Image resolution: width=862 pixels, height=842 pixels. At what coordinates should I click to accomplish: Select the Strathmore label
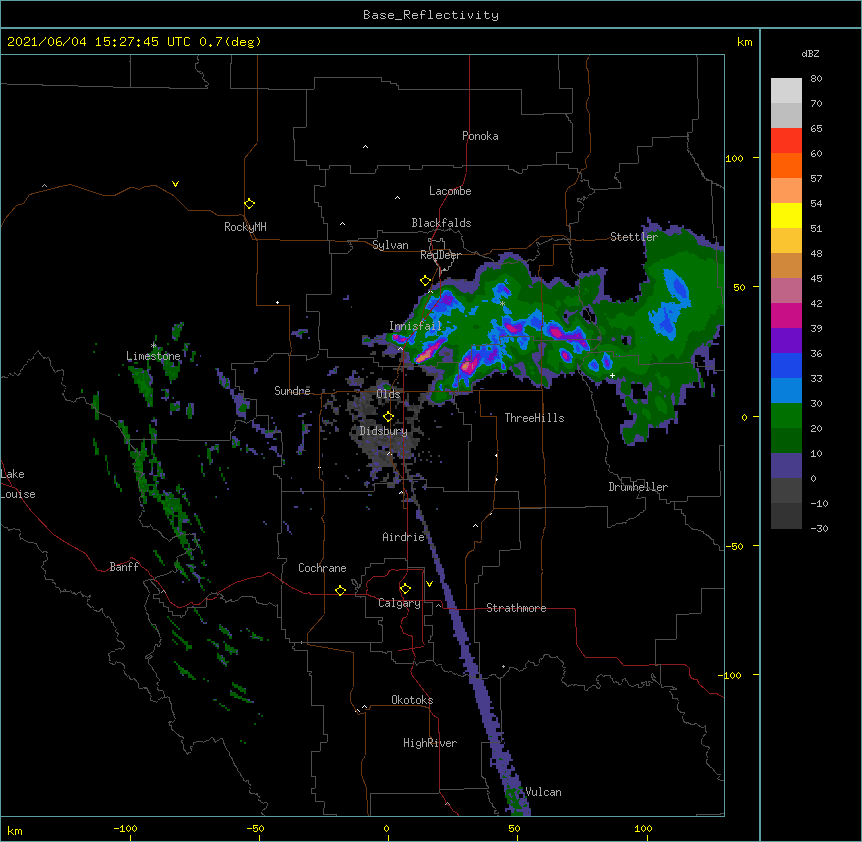click(x=516, y=608)
